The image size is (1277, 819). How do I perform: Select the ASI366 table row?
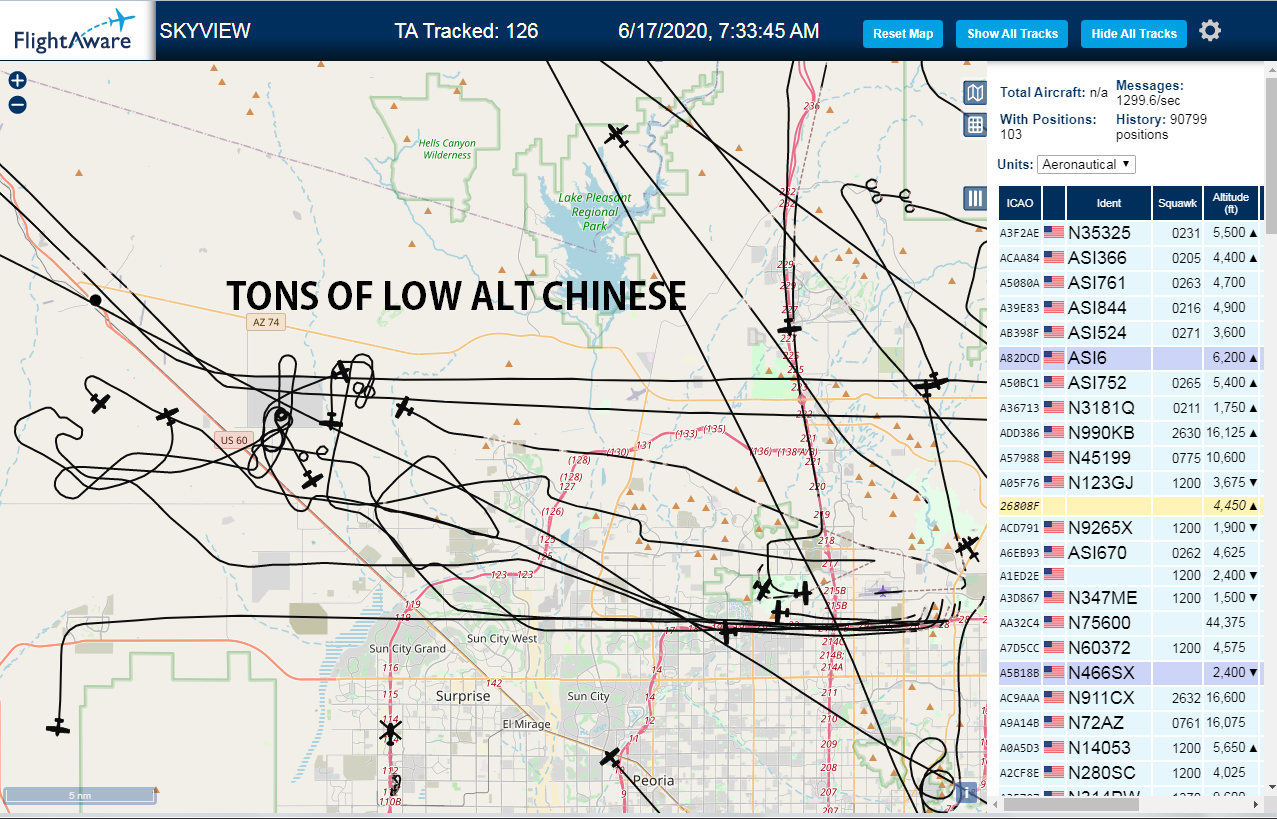[x=1130, y=257]
